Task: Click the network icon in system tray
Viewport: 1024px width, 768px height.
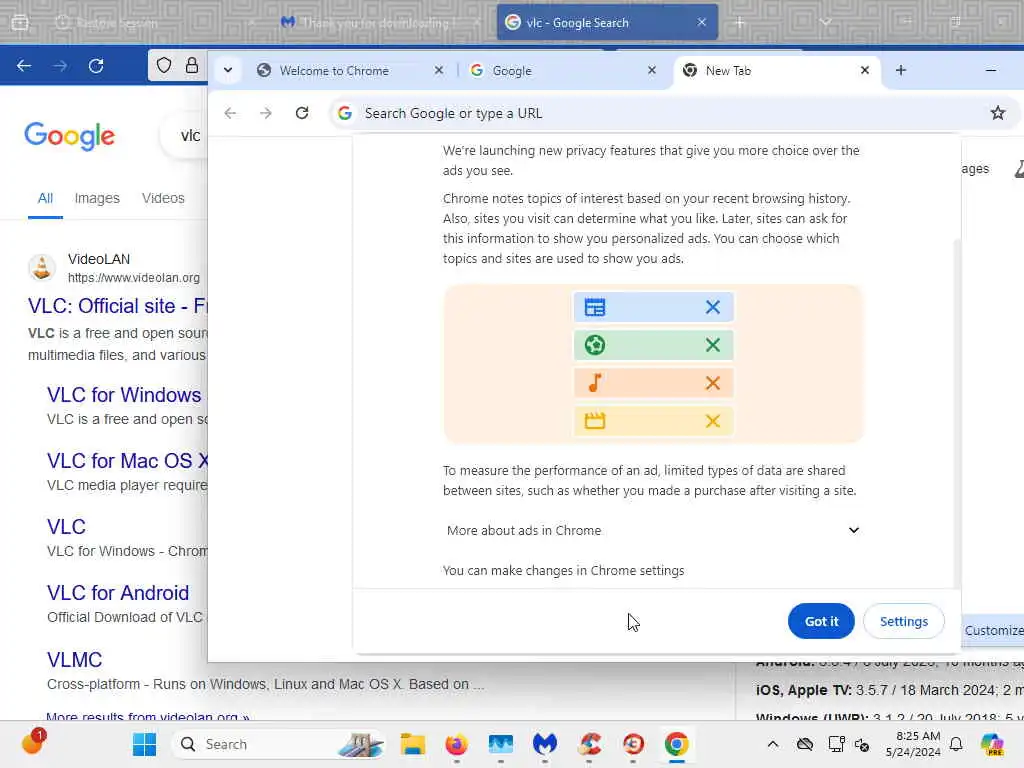Action: tap(836, 744)
